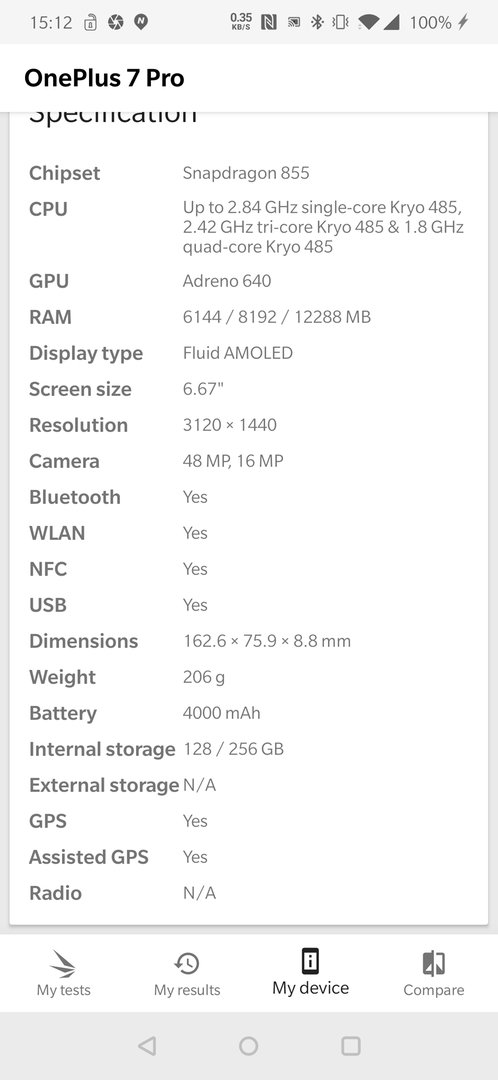The image size is (498, 1080).
Task: Tap the Android home circle button
Action: (x=249, y=1046)
